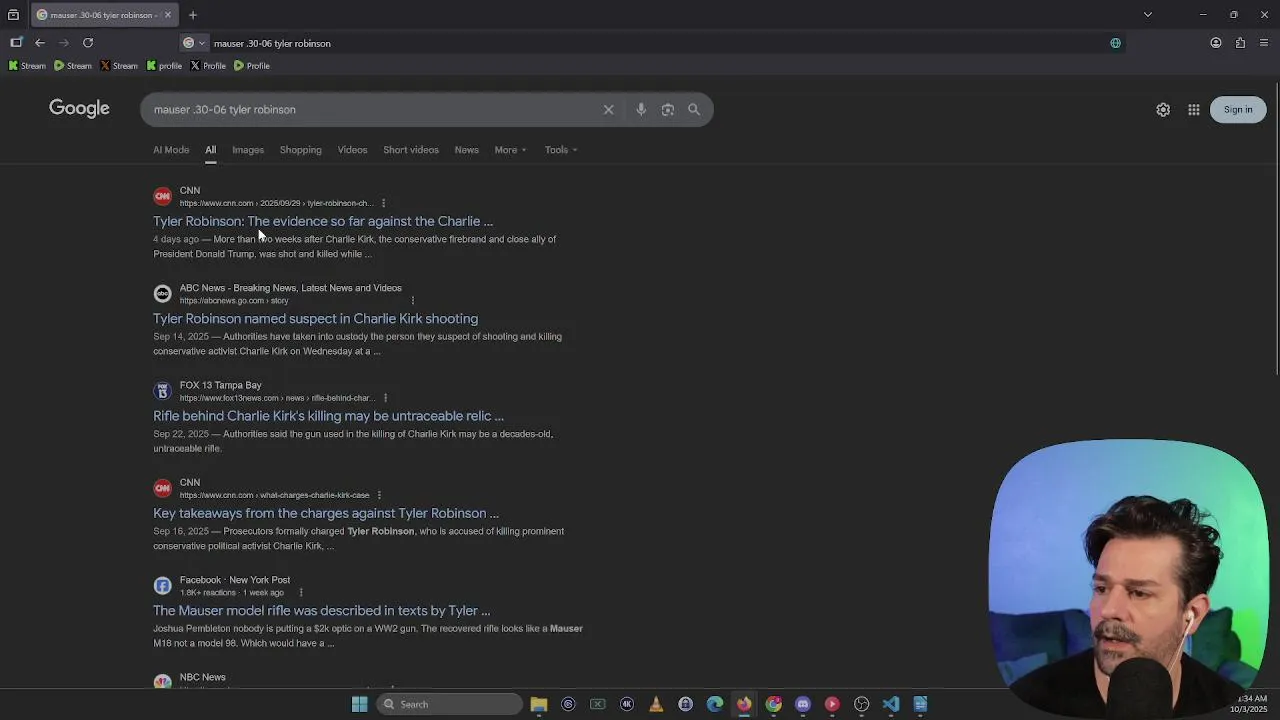Image resolution: width=1280 pixels, height=720 pixels.
Task: Open Visual Studio Code from the taskbar
Action: (x=891, y=704)
